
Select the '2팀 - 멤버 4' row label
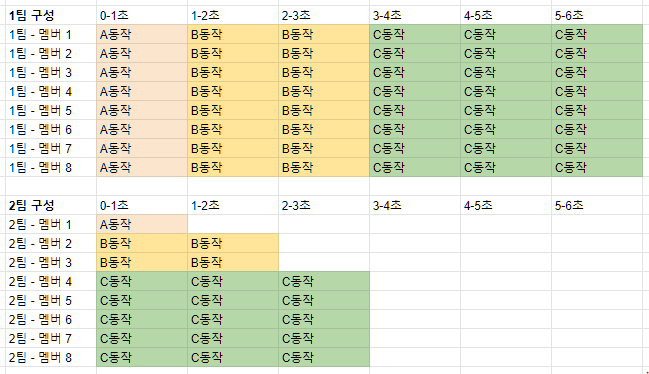(x=51, y=281)
